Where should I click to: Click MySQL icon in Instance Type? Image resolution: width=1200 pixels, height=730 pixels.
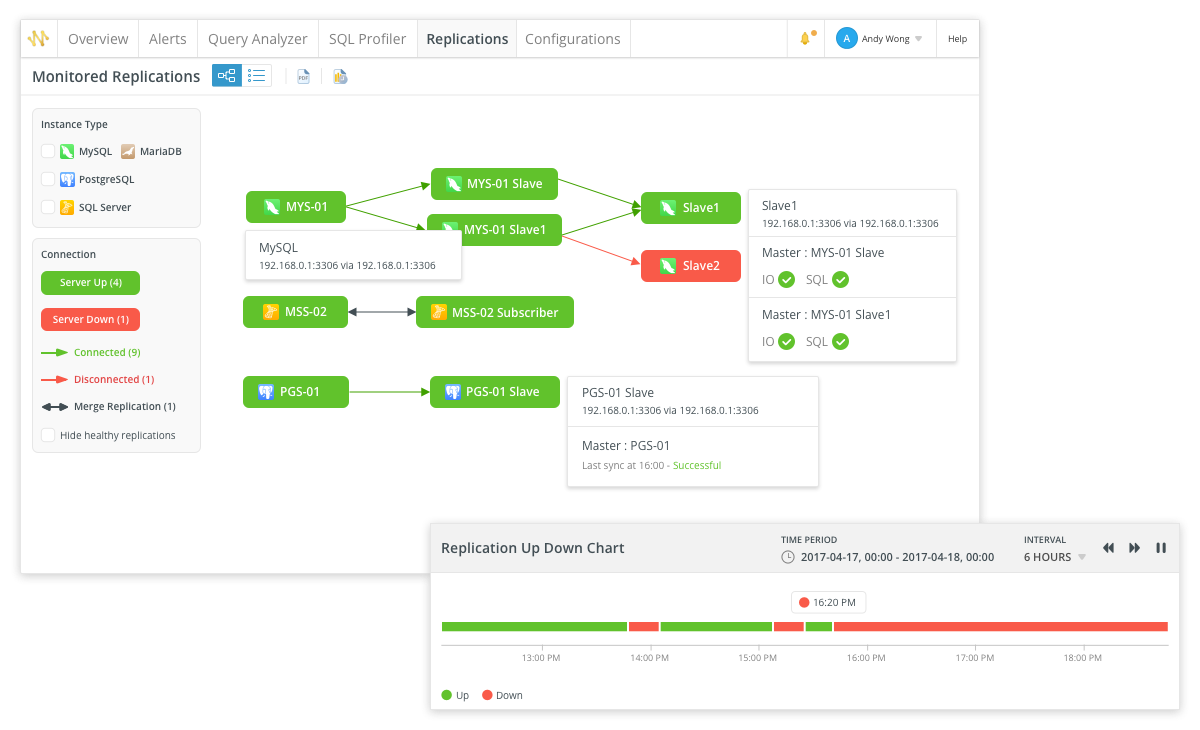point(67,152)
